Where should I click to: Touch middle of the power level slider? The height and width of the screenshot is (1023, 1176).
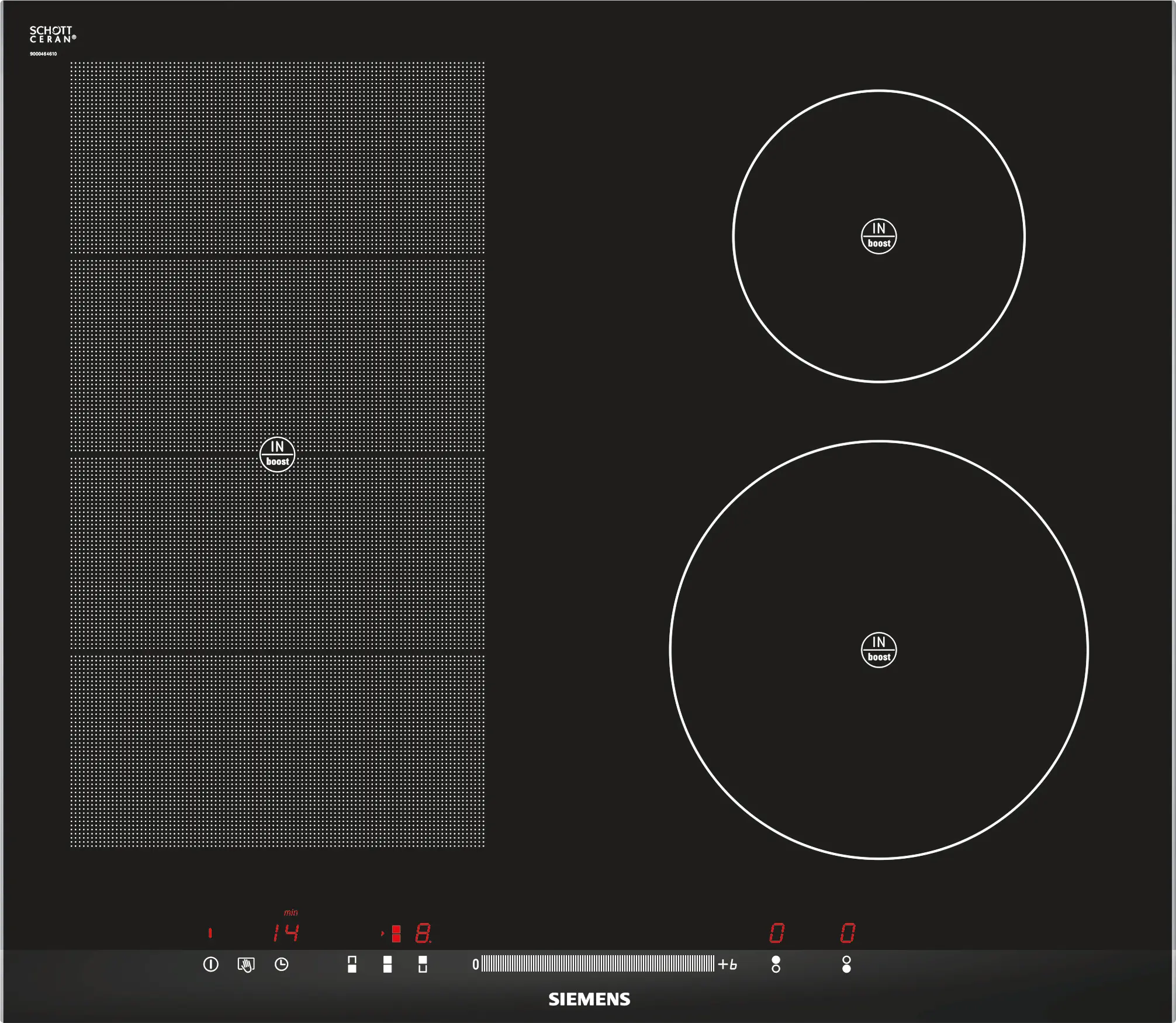(597, 964)
